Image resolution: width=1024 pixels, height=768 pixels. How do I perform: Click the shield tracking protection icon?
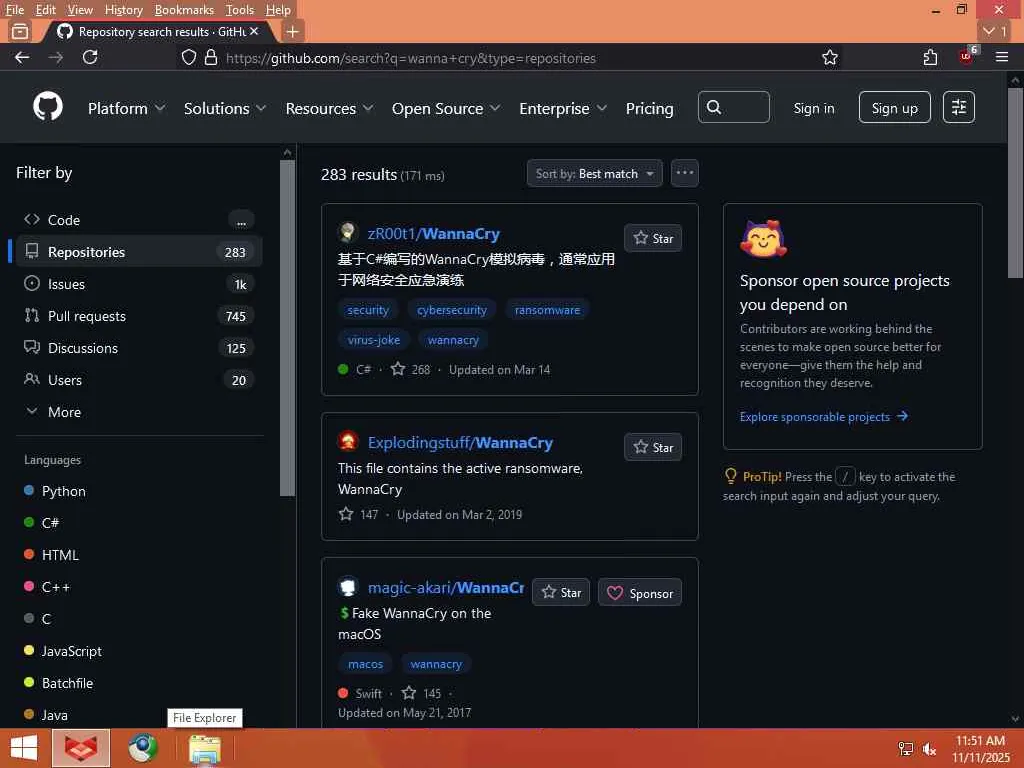click(x=189, y=57)
